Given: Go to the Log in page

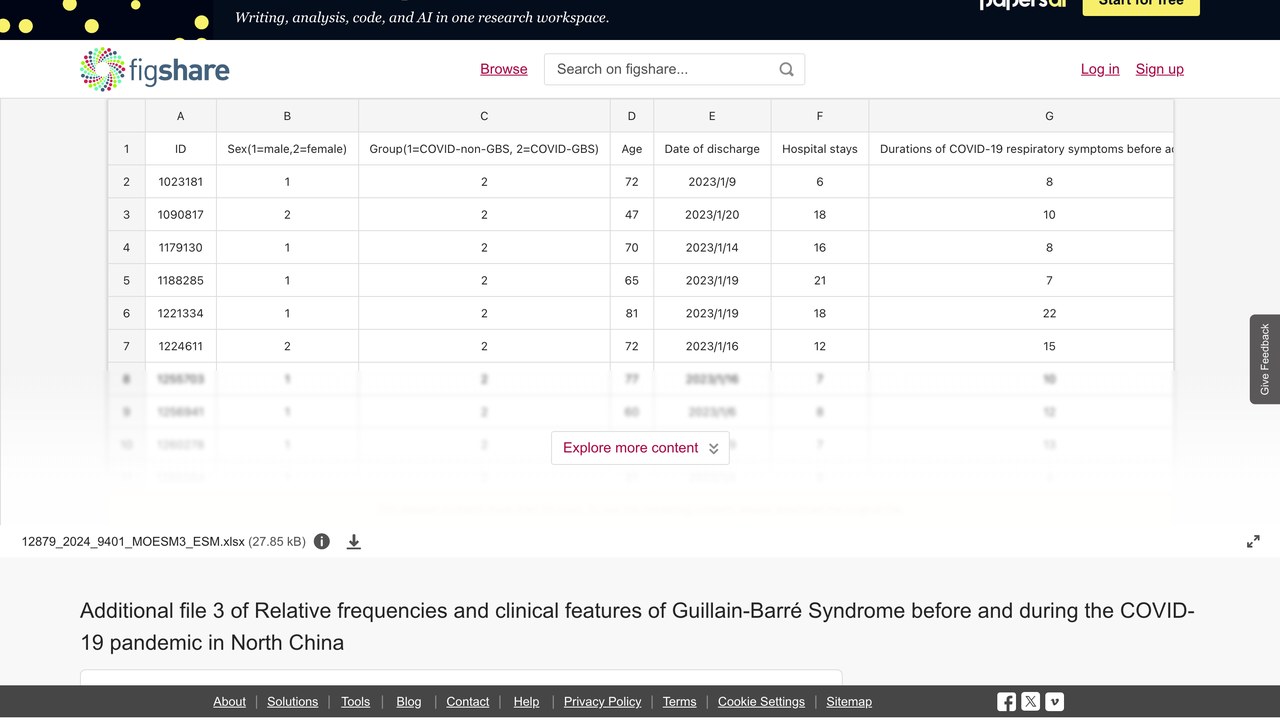Looking at the screenshot, I should pos(1100,69).
